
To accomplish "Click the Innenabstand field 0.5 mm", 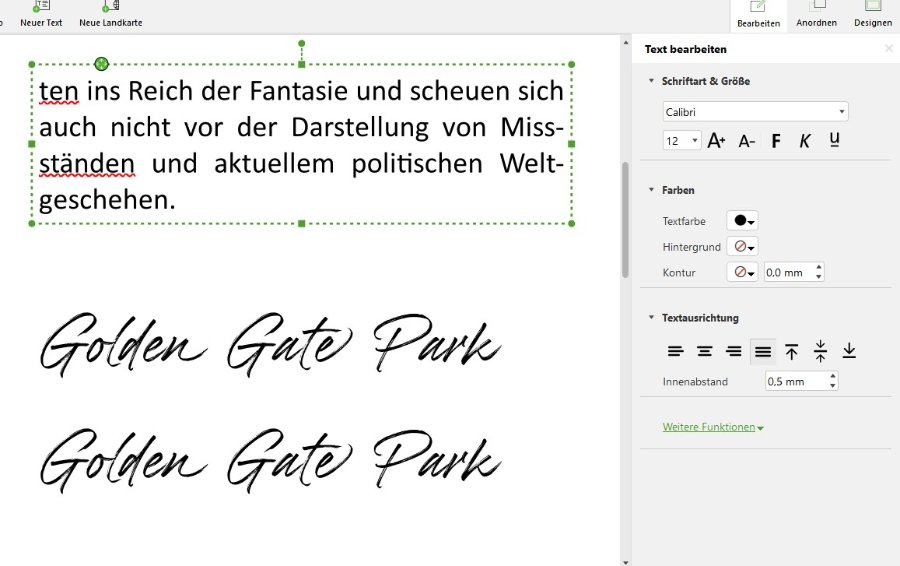I will point(796,381).
